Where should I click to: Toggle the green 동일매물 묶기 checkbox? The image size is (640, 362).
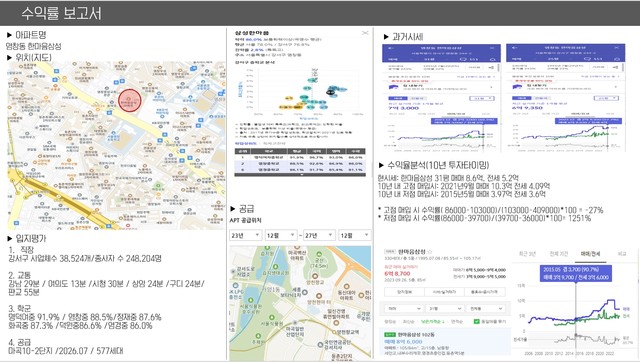pos(476,322)
